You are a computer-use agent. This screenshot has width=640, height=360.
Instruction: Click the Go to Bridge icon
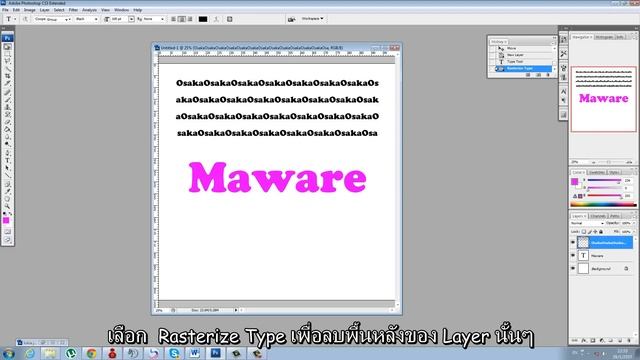pyautogui.click(x=291, y=19)
